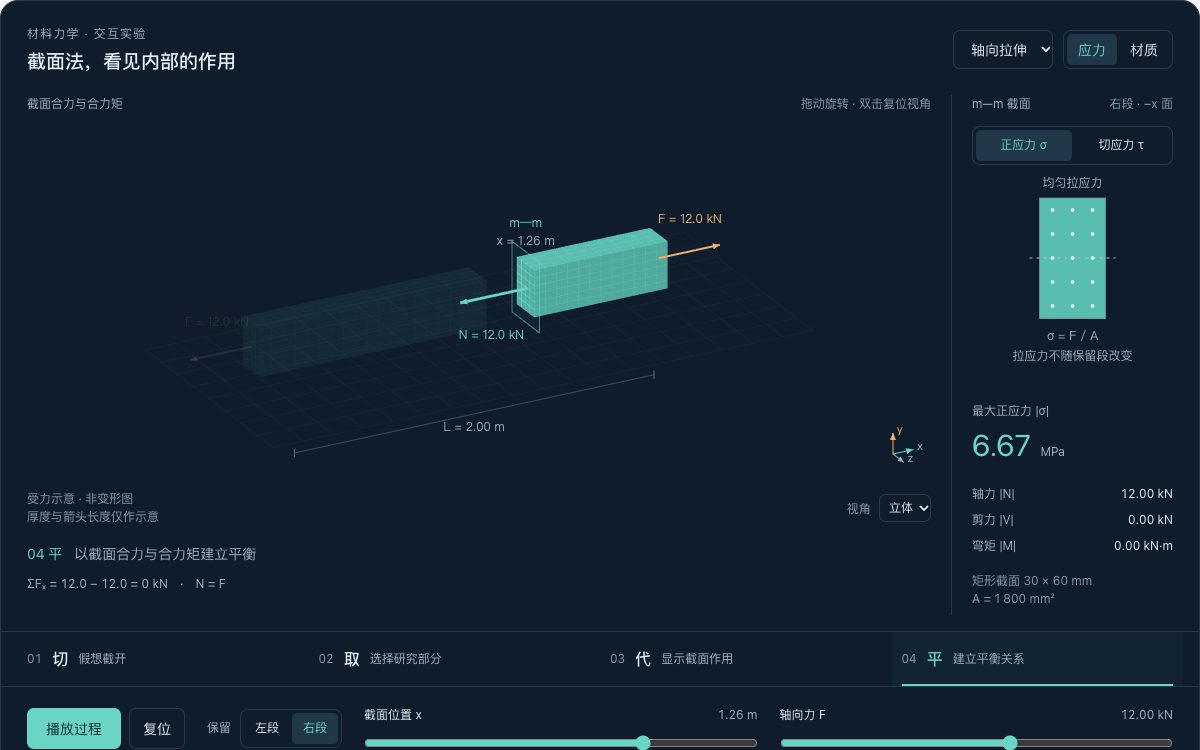Click the 播放过程 button
The width and height of the screenshot is (1200, 750).
tap(74, 728)
